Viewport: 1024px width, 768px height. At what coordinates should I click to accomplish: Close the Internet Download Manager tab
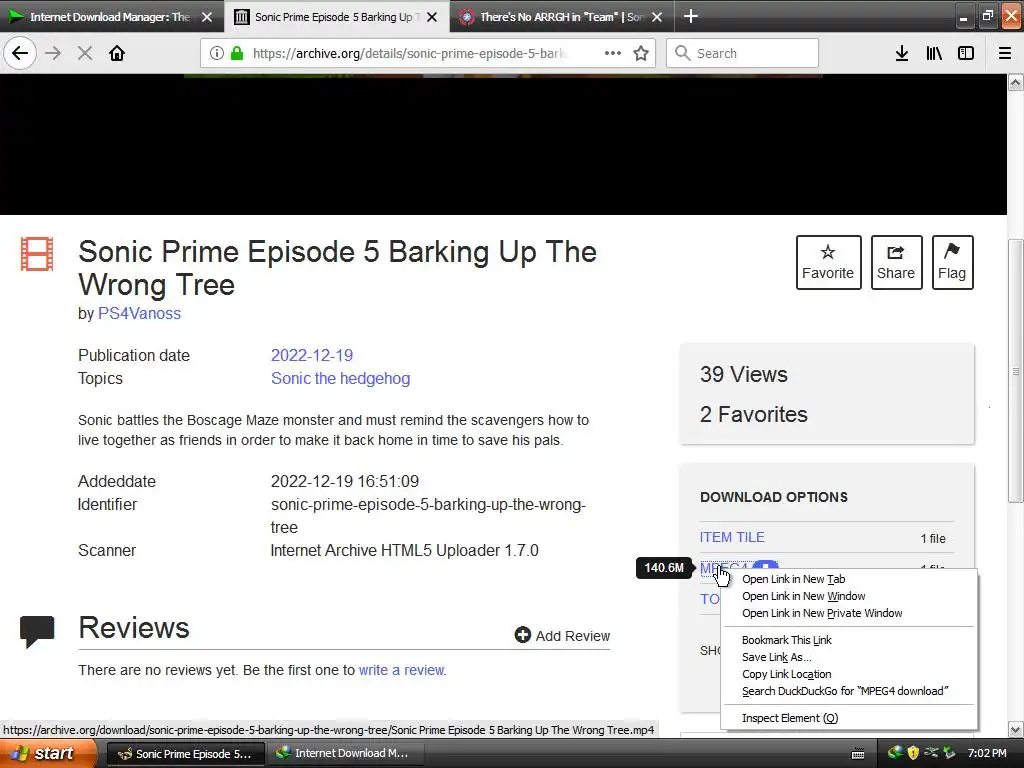pos(207,17)
